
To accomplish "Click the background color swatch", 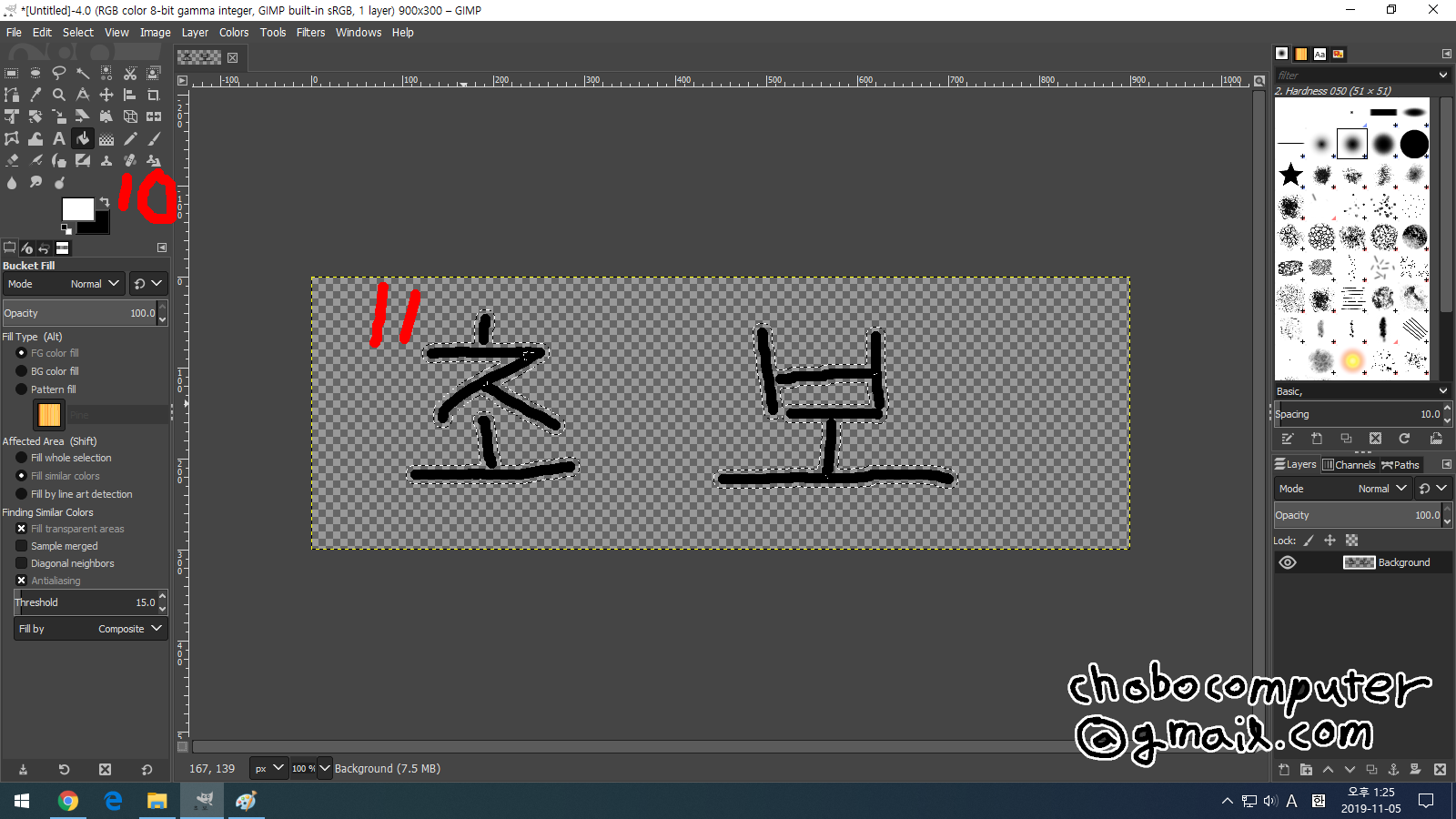I will coord(99,224).
